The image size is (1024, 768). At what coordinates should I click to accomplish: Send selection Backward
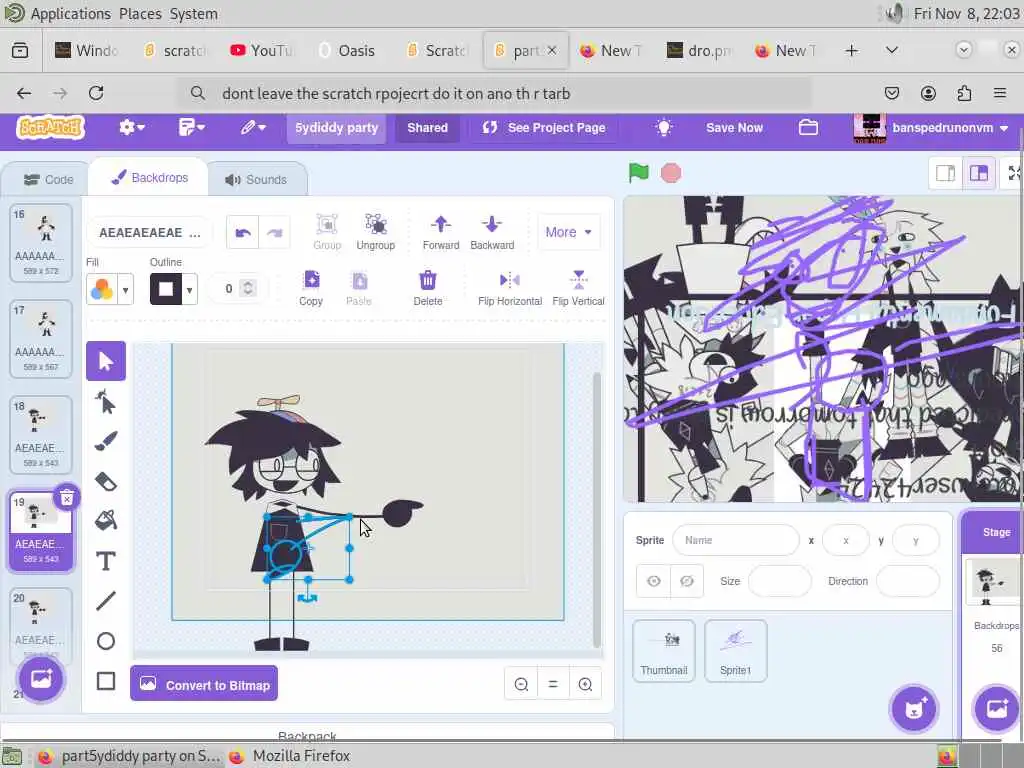pos(492,232)
